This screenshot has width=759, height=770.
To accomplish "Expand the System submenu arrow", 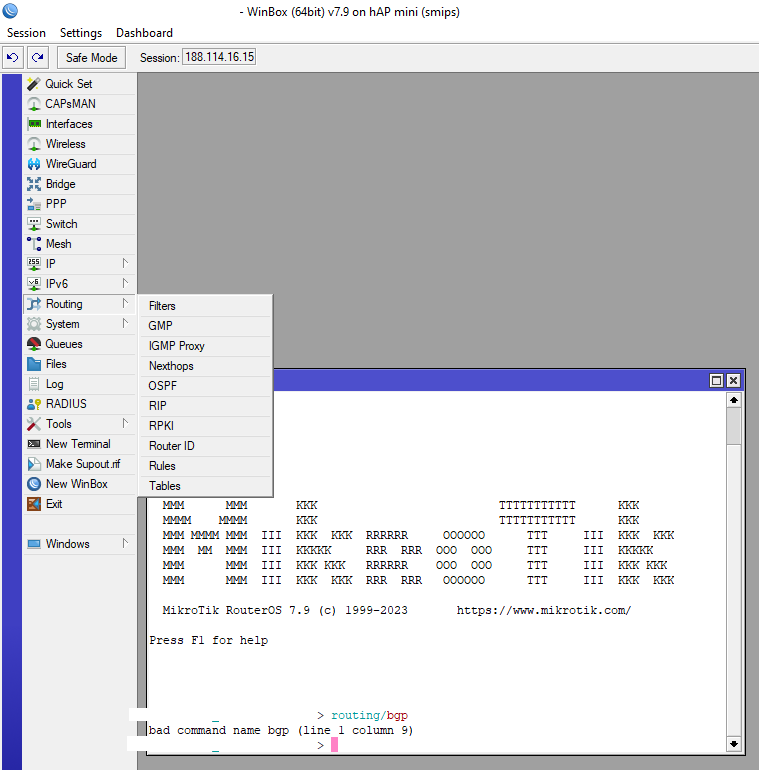I will [125, 324].
